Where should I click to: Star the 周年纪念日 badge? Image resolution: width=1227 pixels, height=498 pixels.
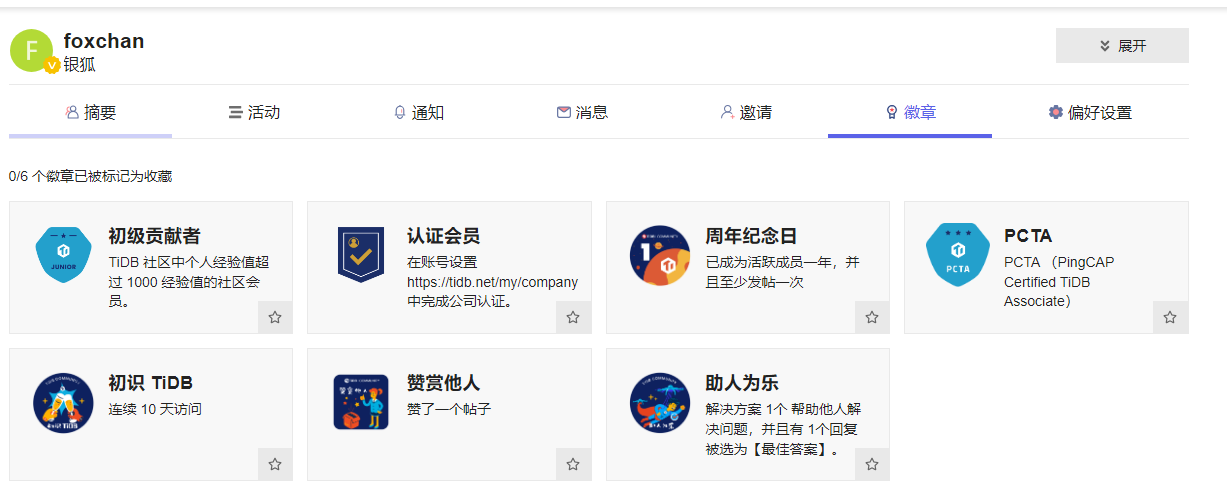point(872,317)
